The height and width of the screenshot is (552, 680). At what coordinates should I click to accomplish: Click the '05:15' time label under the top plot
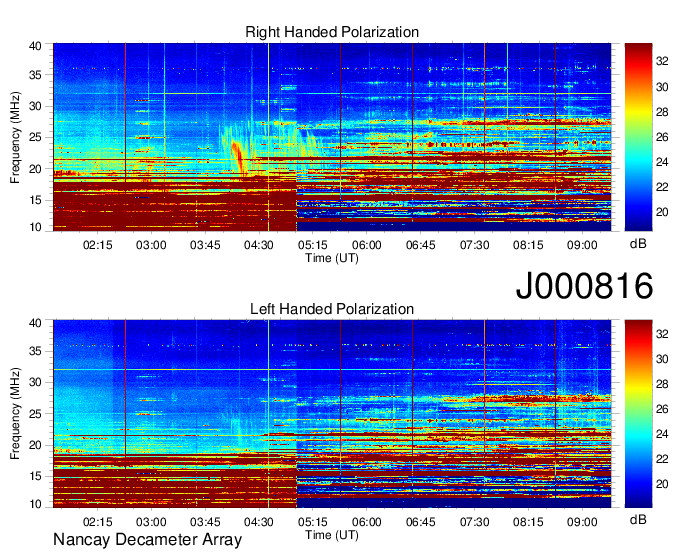pyautogui.click(x=313, y=245)
